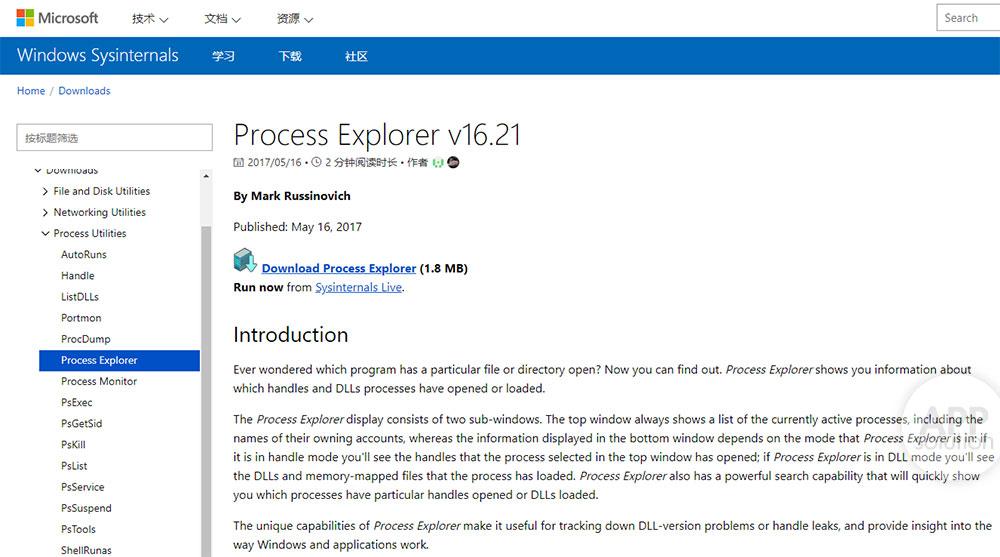Expand File and Disk Utilities chevron

click(x=46, y=191)
